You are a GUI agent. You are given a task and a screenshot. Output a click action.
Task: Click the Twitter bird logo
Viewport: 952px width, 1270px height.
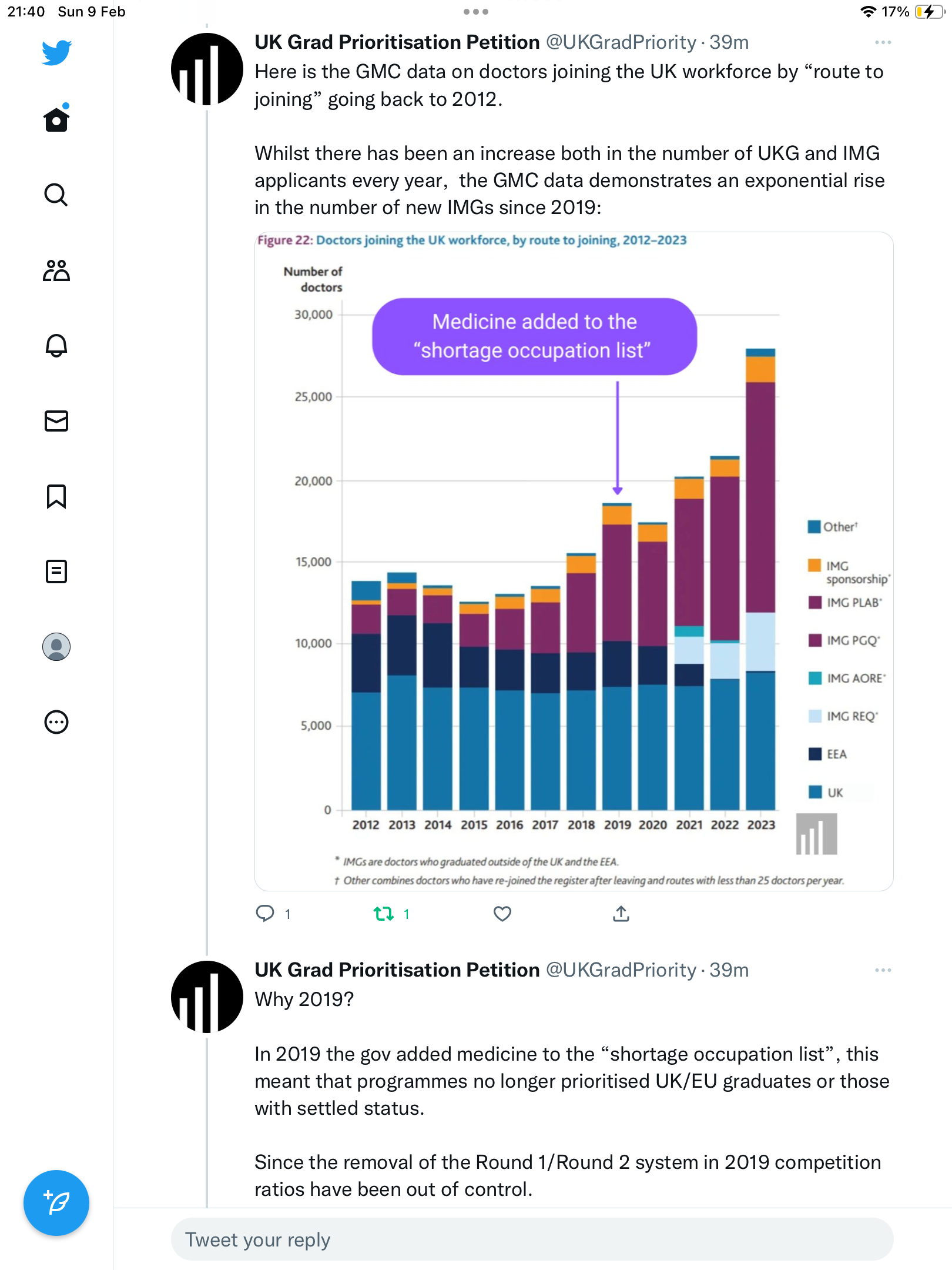[x=56, y=52]
